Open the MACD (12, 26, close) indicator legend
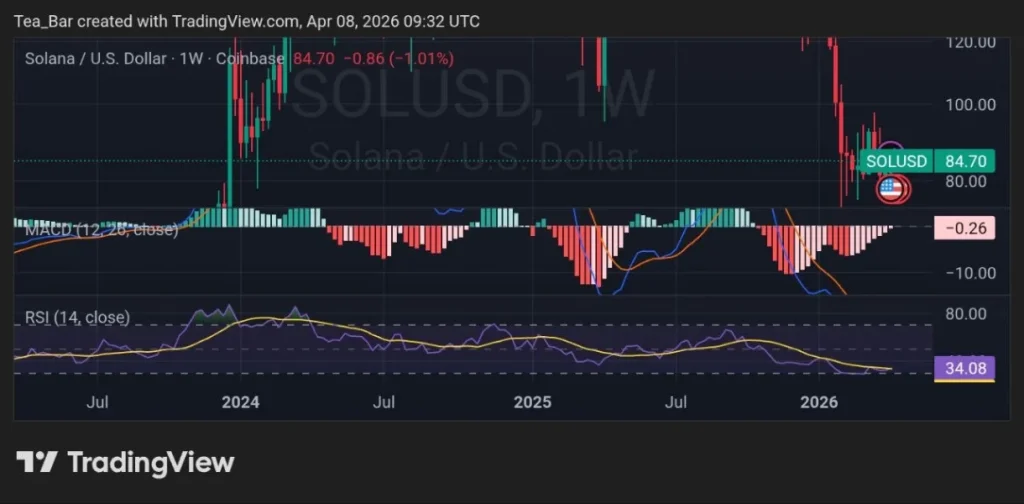1024x504 pixels. [100, 230]
